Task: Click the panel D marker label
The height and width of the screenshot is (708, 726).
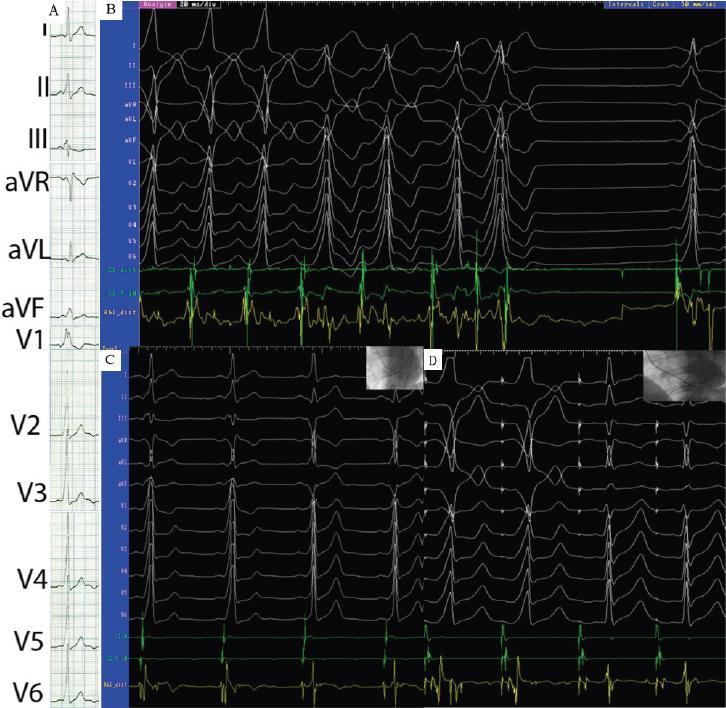Action: click(434, 358)
